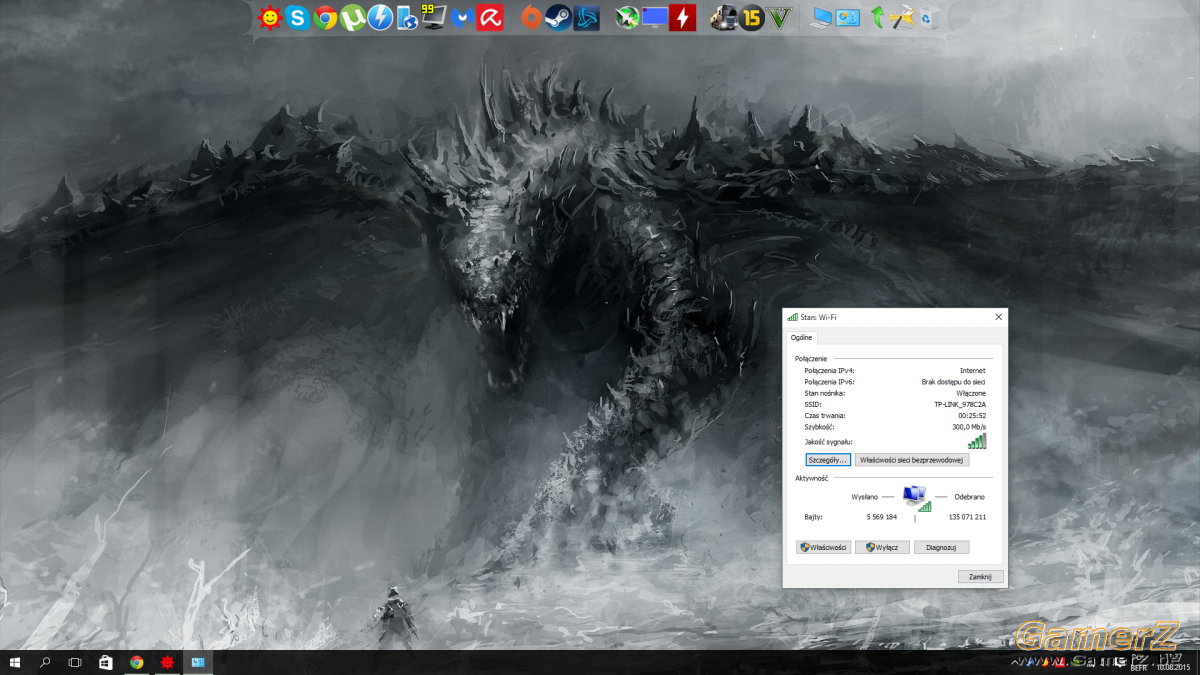Click the duration value 00:25:52

click(x=972, y=415)
